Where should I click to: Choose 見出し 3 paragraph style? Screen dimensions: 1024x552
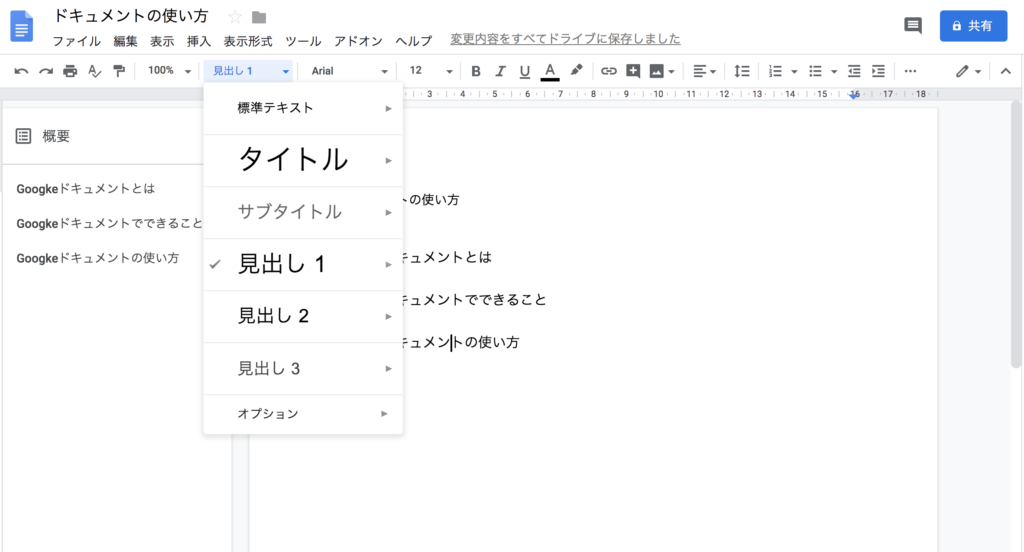pyautogui.click(x=303, y=368)
